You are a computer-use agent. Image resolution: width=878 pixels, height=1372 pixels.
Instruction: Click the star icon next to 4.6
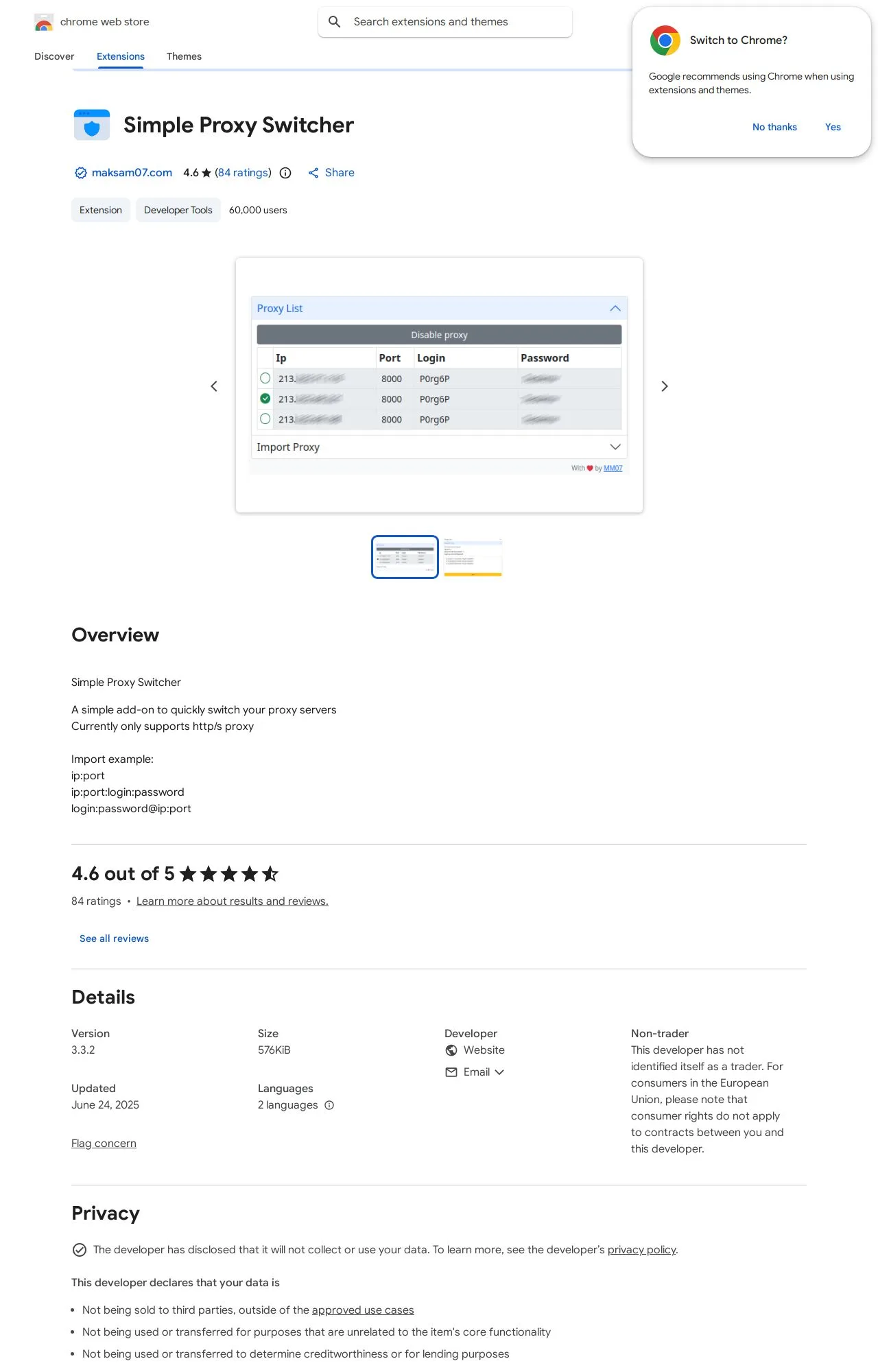tap(206, 173)
